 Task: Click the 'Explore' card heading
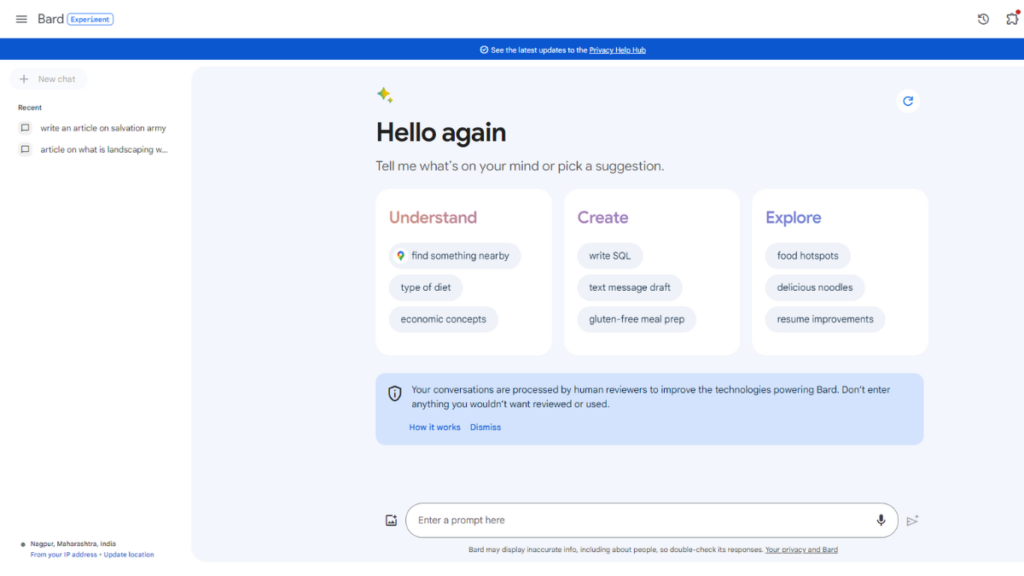793,217
